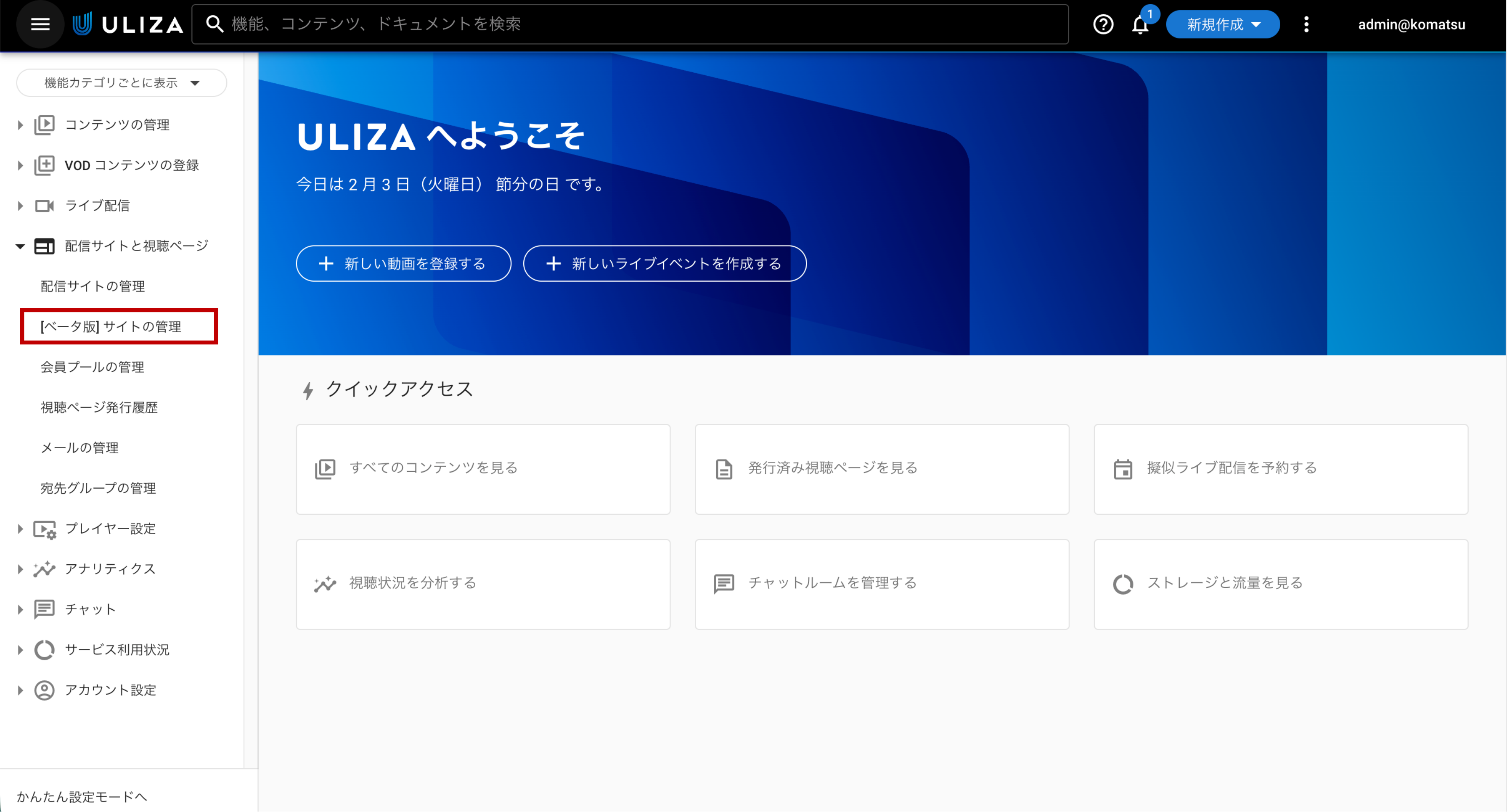Open the hamburger menu icon
Image resolution: width=1507 pixels, height=812 pixels.
[40, 24]
